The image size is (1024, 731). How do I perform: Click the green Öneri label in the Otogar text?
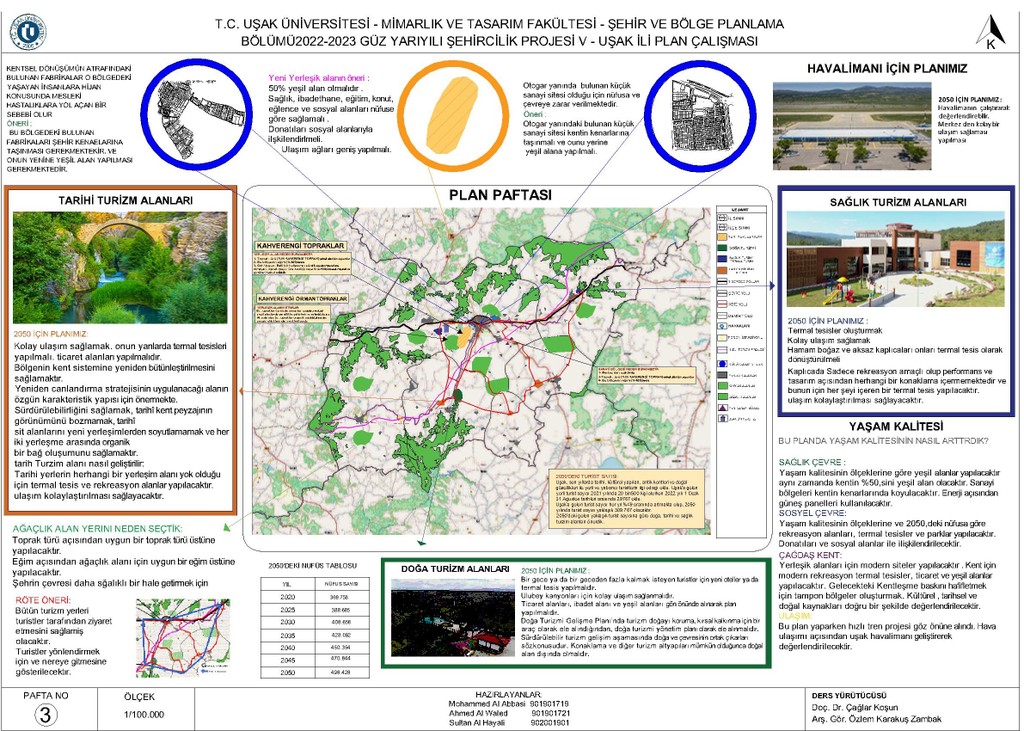(x=534, y=114)
